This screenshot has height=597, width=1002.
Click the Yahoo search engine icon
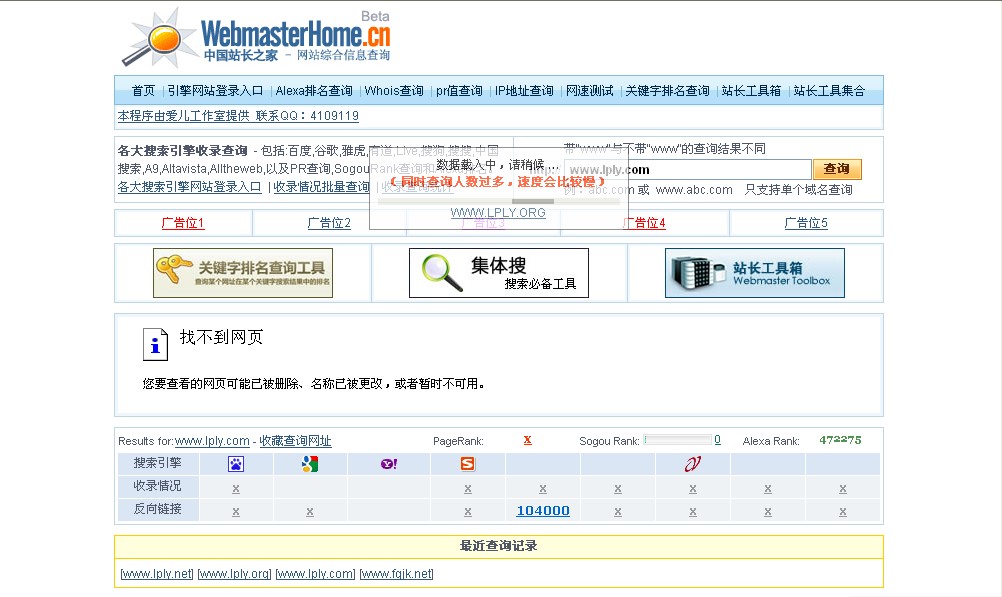[x=389, y=464]
